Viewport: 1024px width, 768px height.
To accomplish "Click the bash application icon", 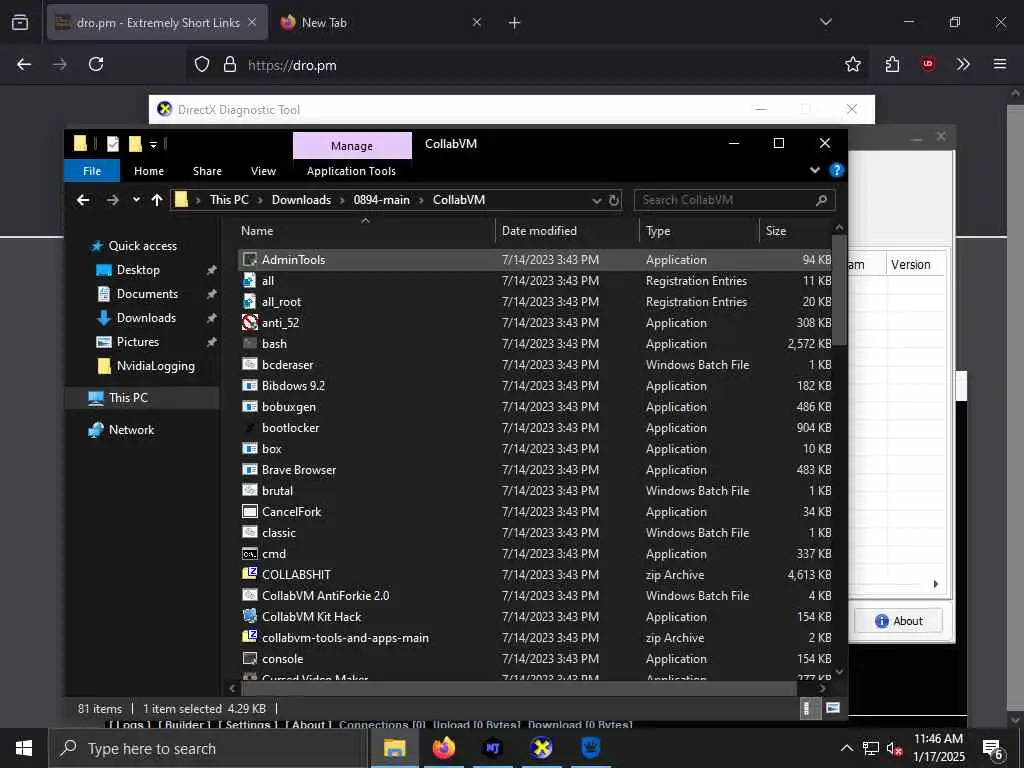I will [x=249, y=343].
